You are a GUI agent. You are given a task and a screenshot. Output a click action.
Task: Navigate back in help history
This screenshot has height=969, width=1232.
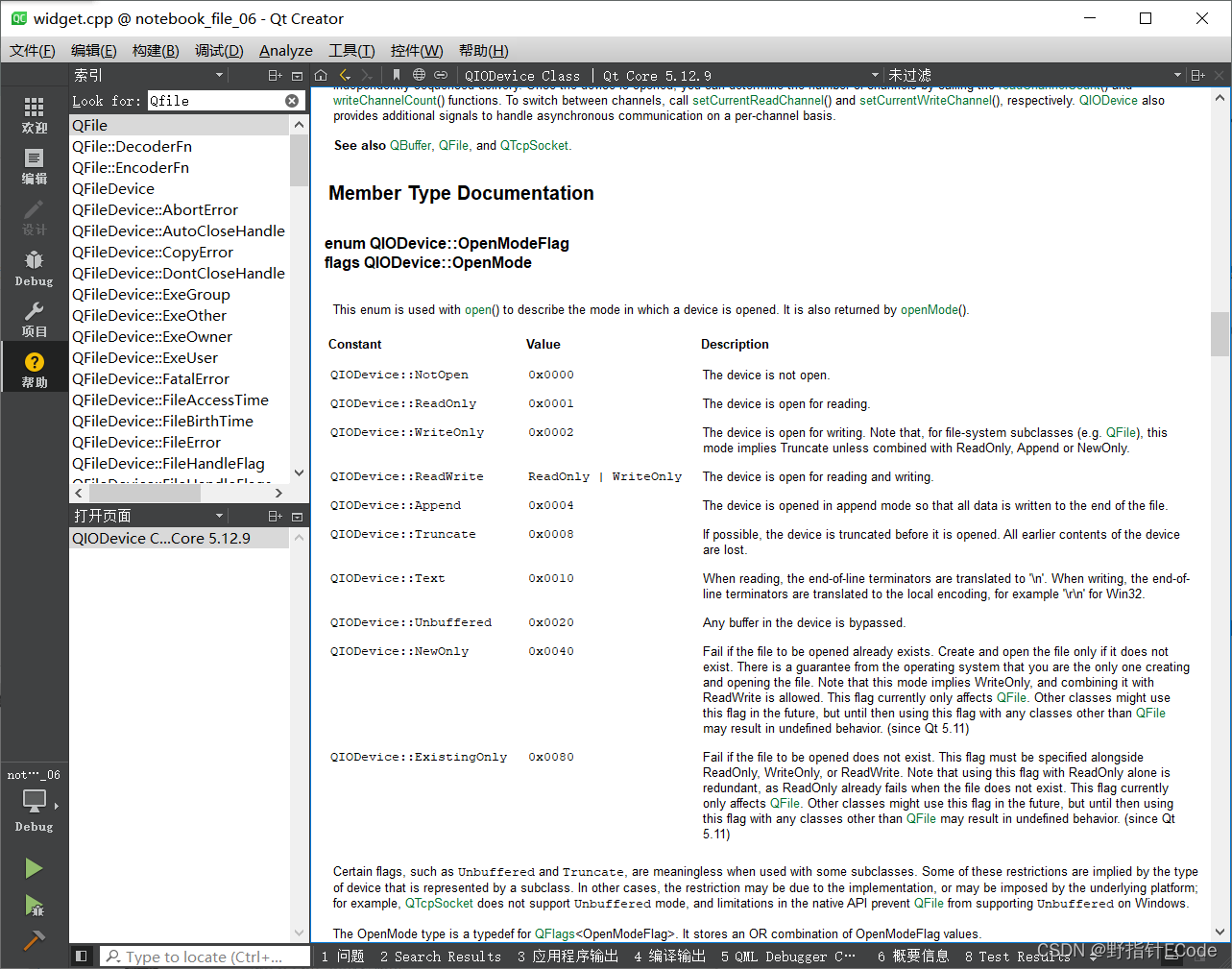click(x=345, y=75)
